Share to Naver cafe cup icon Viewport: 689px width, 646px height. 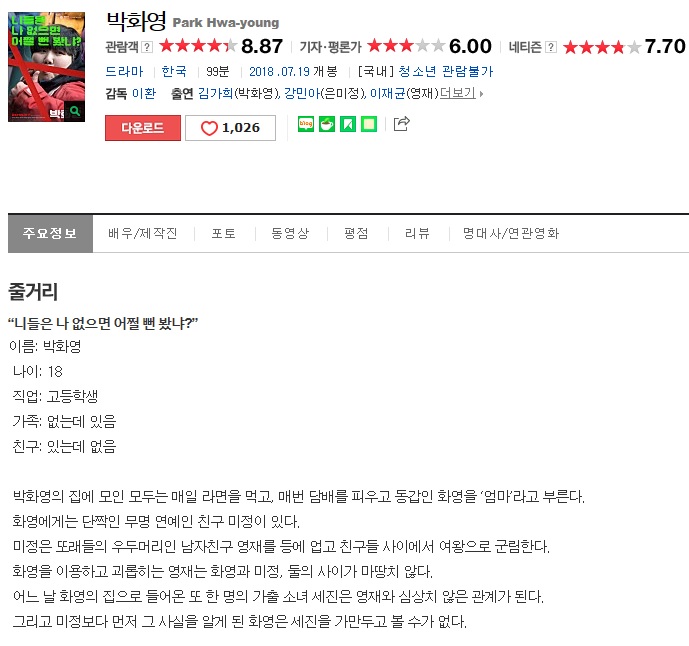click(x=326, y=124)
